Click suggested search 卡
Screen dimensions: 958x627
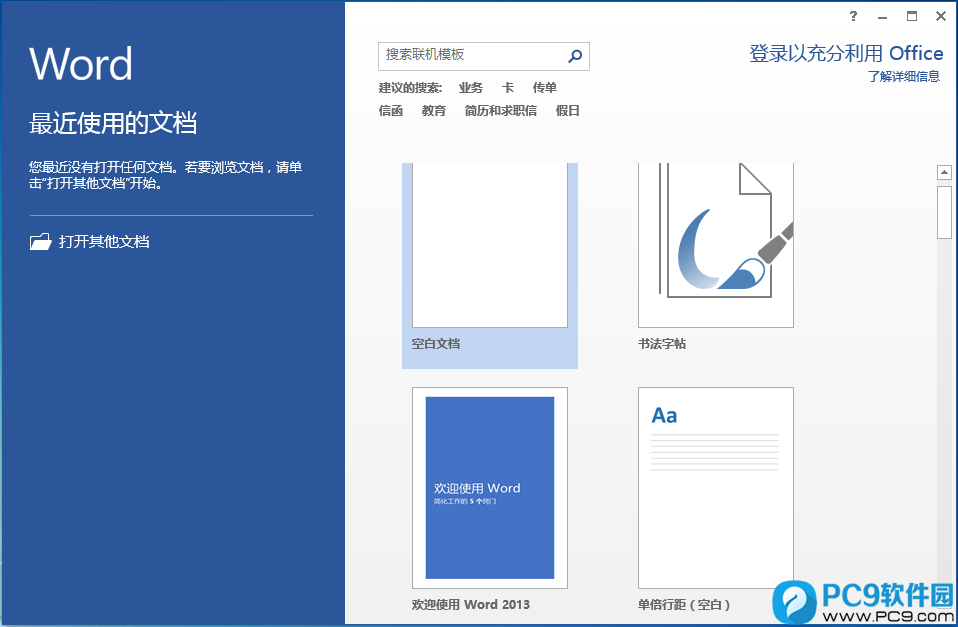pos(508,88)
